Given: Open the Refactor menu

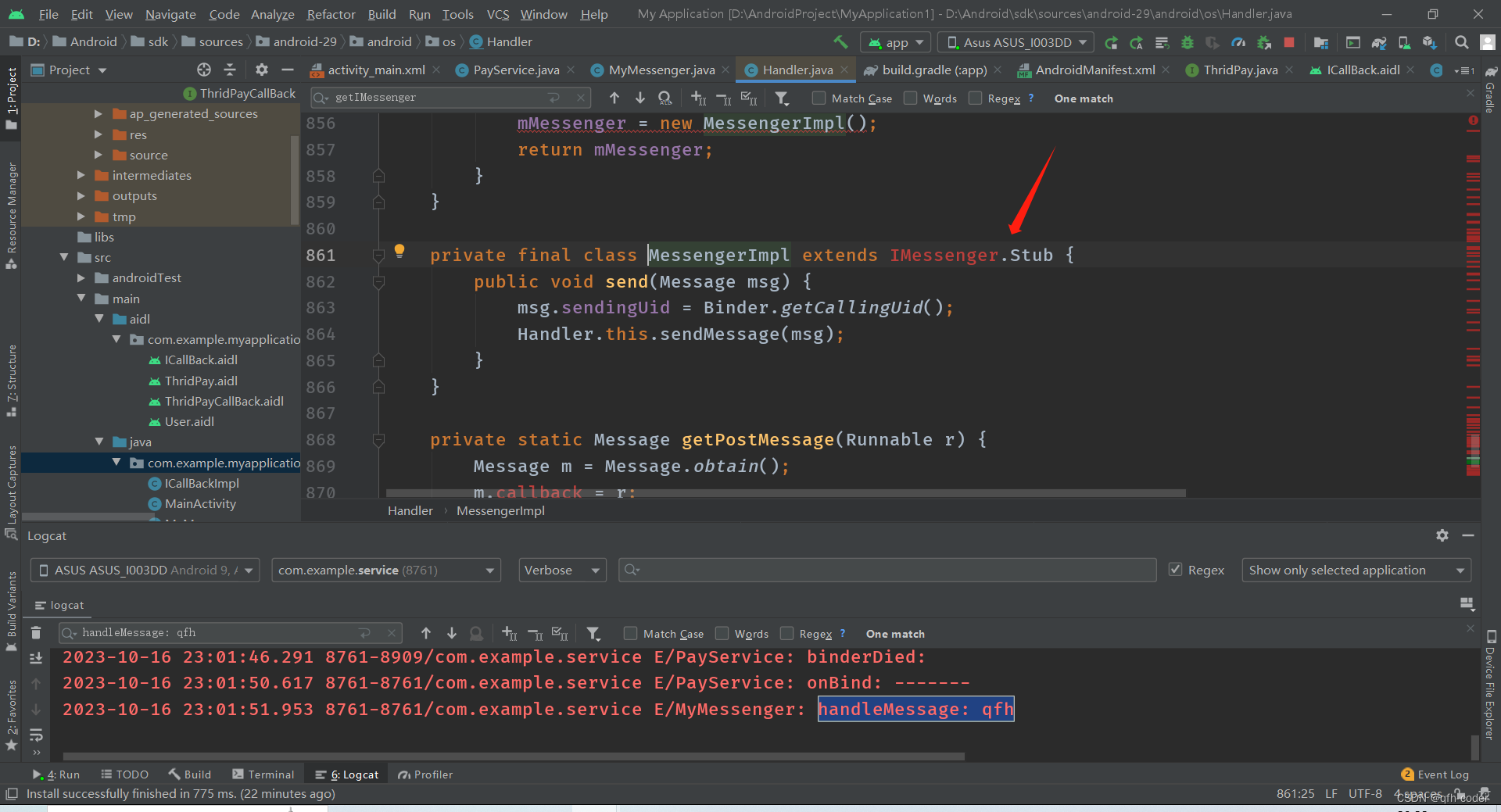Looking at the screenshot, I should (x=331, y=14).
